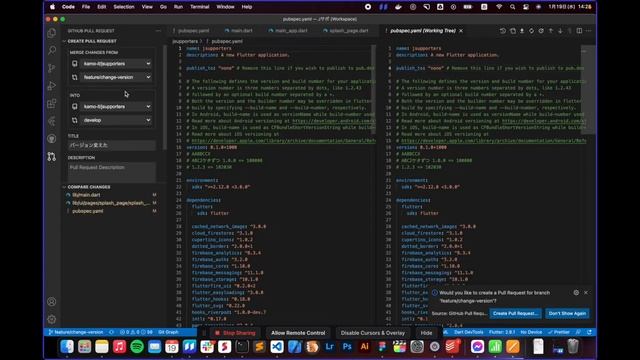This screenshot has width=640, height=360.
Task: Open the more actions of GitHub Pull Request panel
Action: coord(158,31)
